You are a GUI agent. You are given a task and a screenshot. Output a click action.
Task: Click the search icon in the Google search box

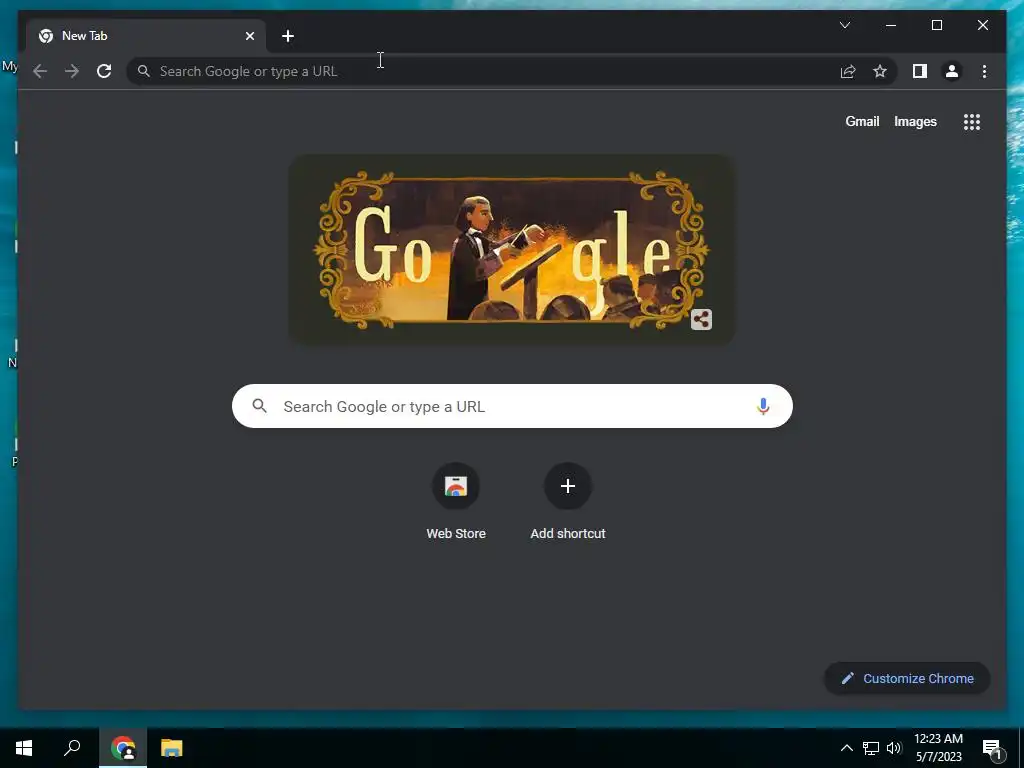click(x=259, y=406)
